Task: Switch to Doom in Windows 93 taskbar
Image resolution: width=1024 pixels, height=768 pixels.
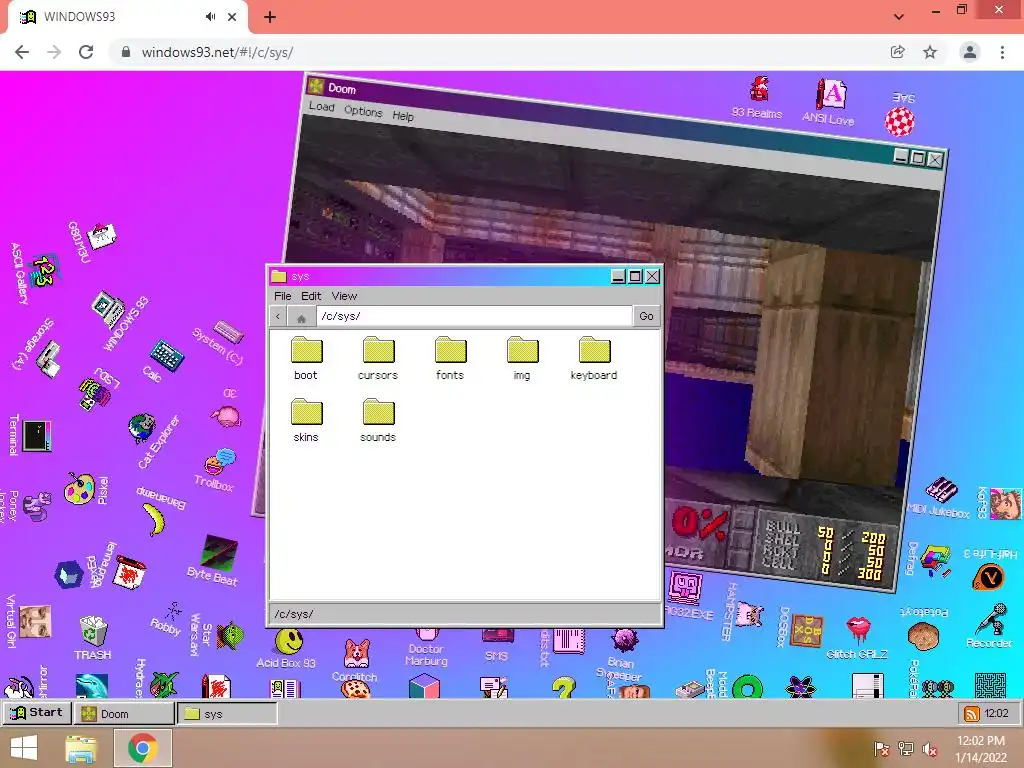Action: pos(124,714)
